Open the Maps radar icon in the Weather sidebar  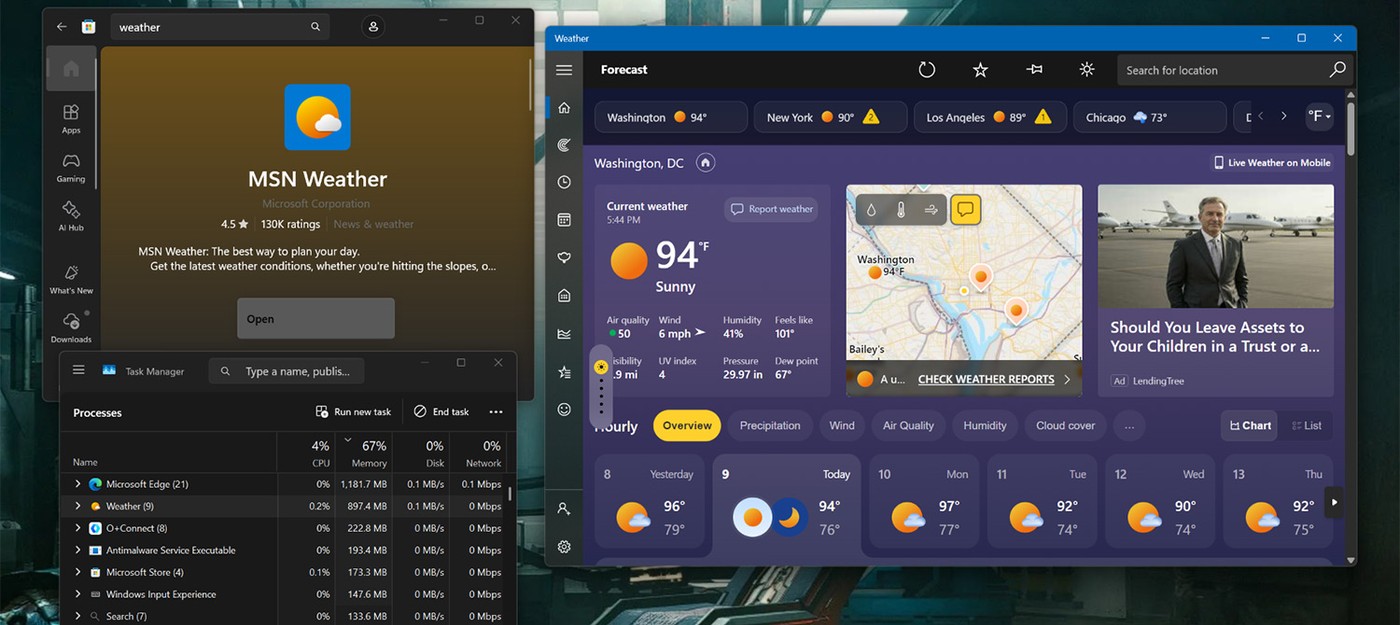tap(564, 145)
